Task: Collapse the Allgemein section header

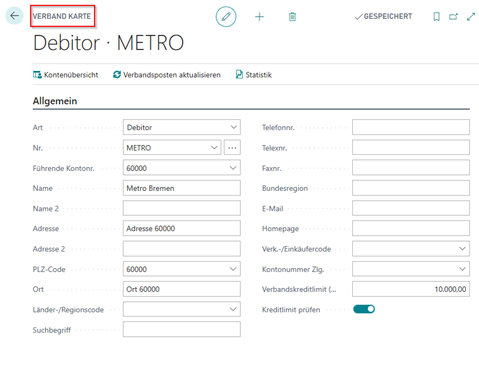Action: point(55,101)
